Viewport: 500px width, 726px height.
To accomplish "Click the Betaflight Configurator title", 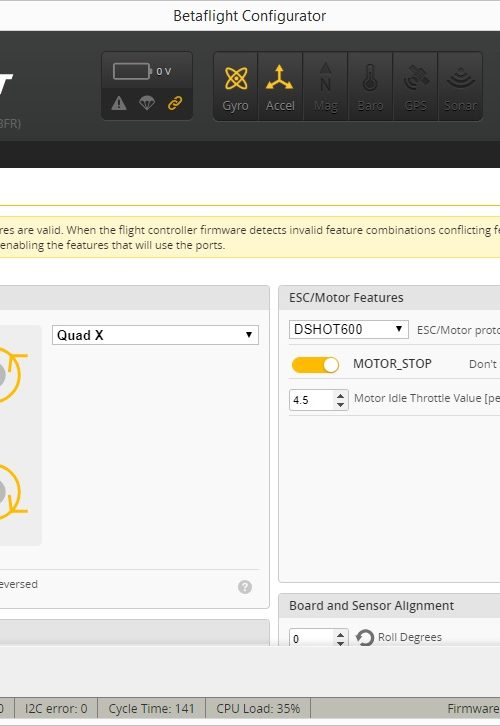I will (x=250, y=16).
